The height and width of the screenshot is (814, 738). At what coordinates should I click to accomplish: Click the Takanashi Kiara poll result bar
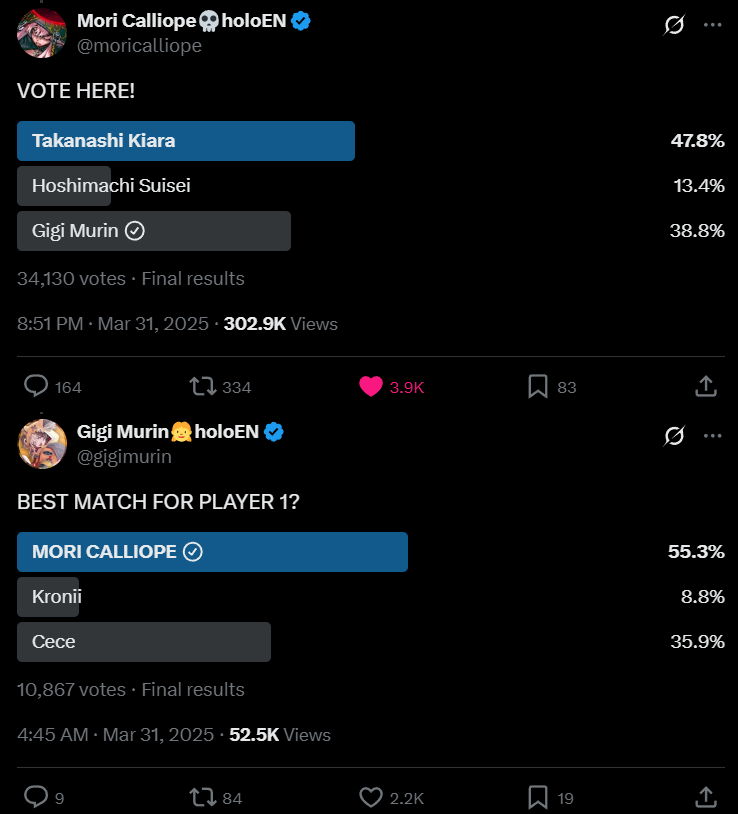tap(186, 141)
